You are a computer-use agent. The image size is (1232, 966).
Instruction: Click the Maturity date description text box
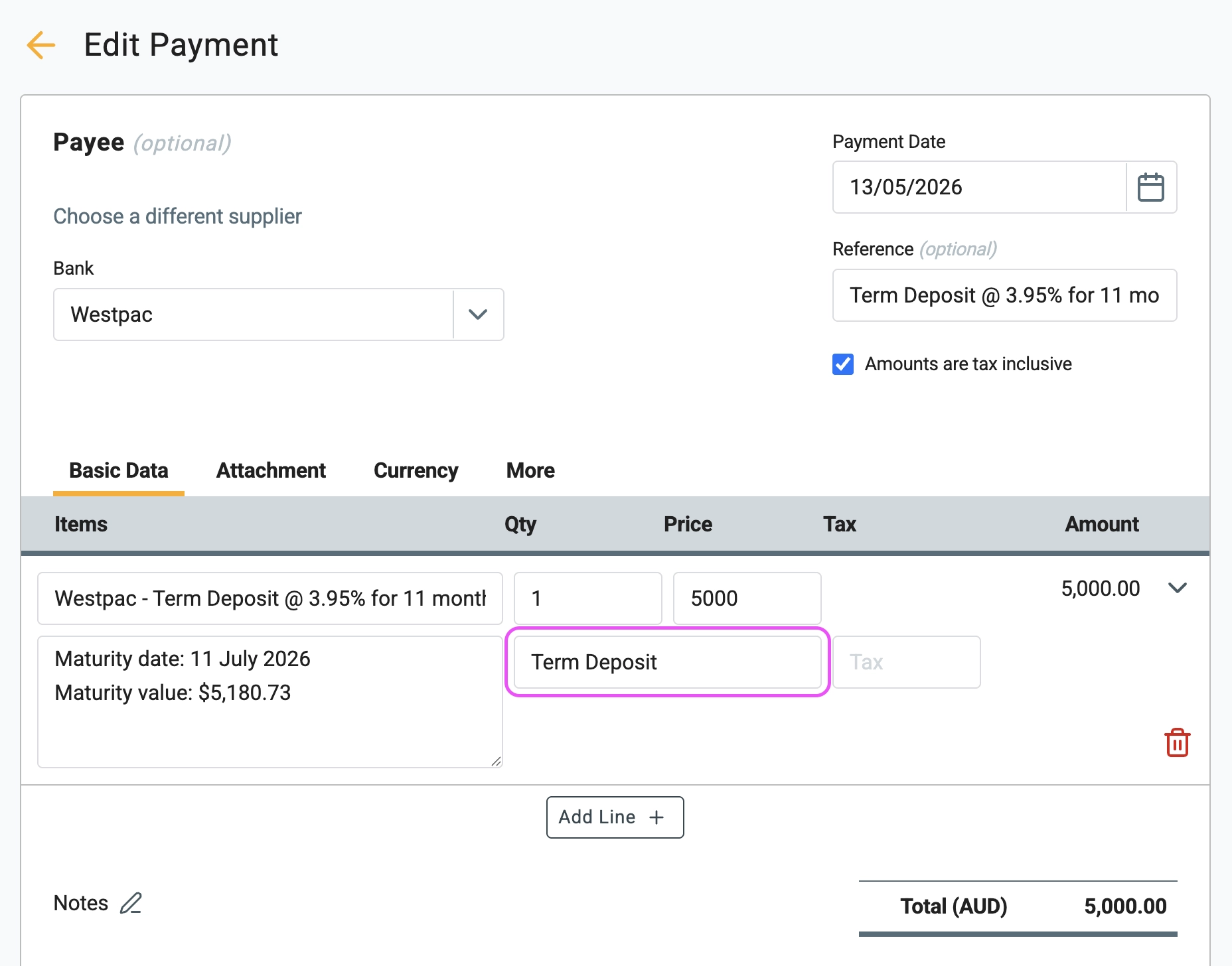(x=270, y=702)
